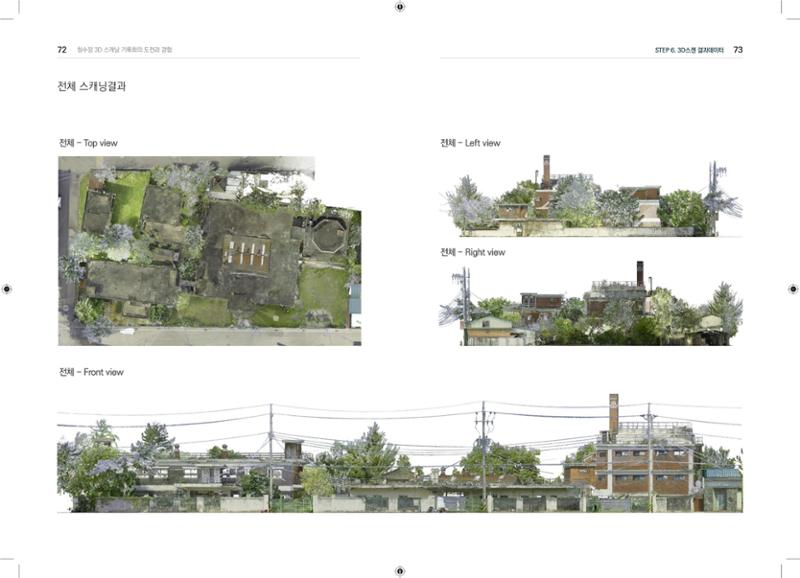800x578 pixels.
Task: Click the skylight roof panel in top view
Action: coord(246,254)
